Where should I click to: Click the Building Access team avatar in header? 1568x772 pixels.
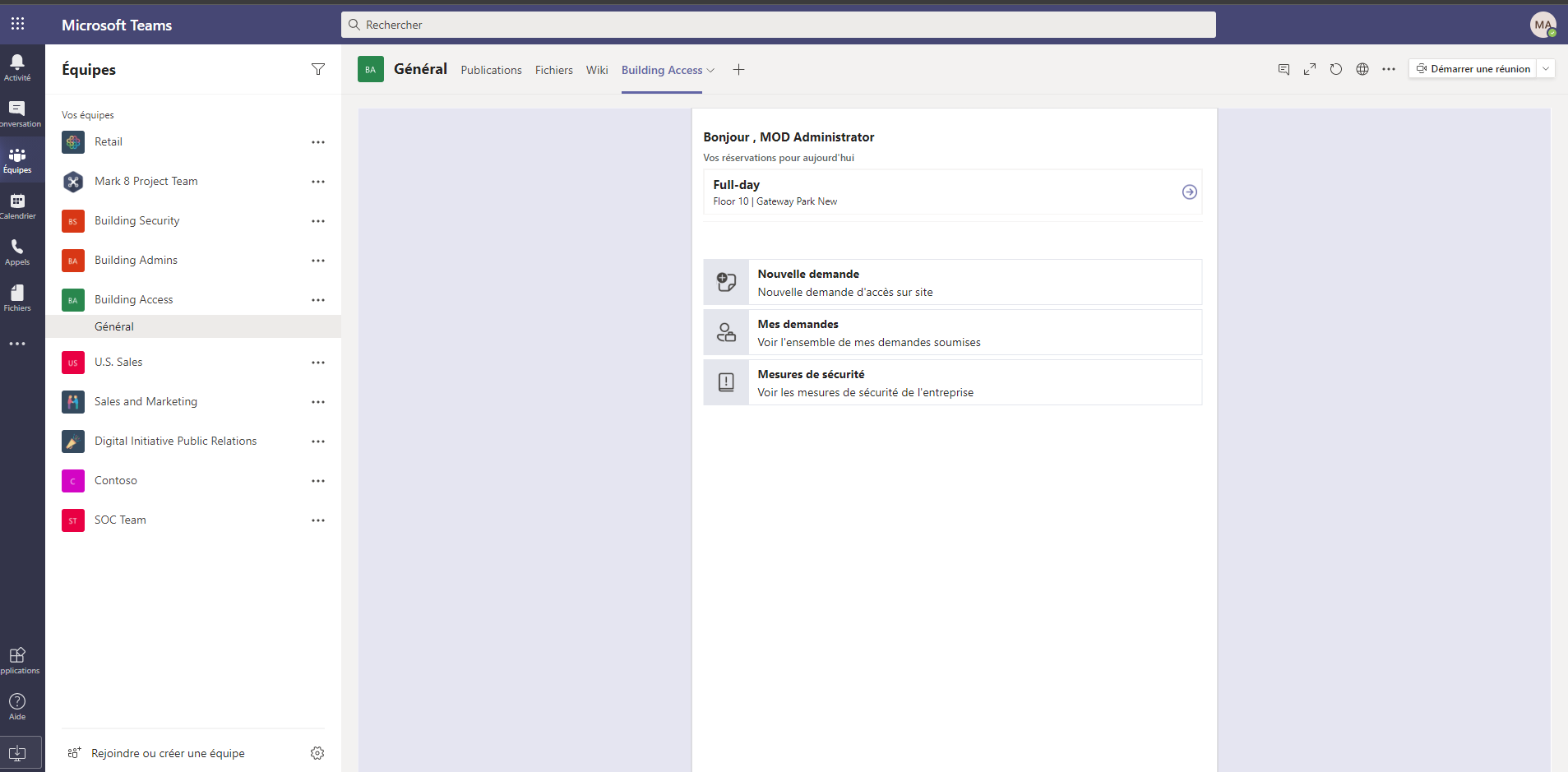pos(371,69)
